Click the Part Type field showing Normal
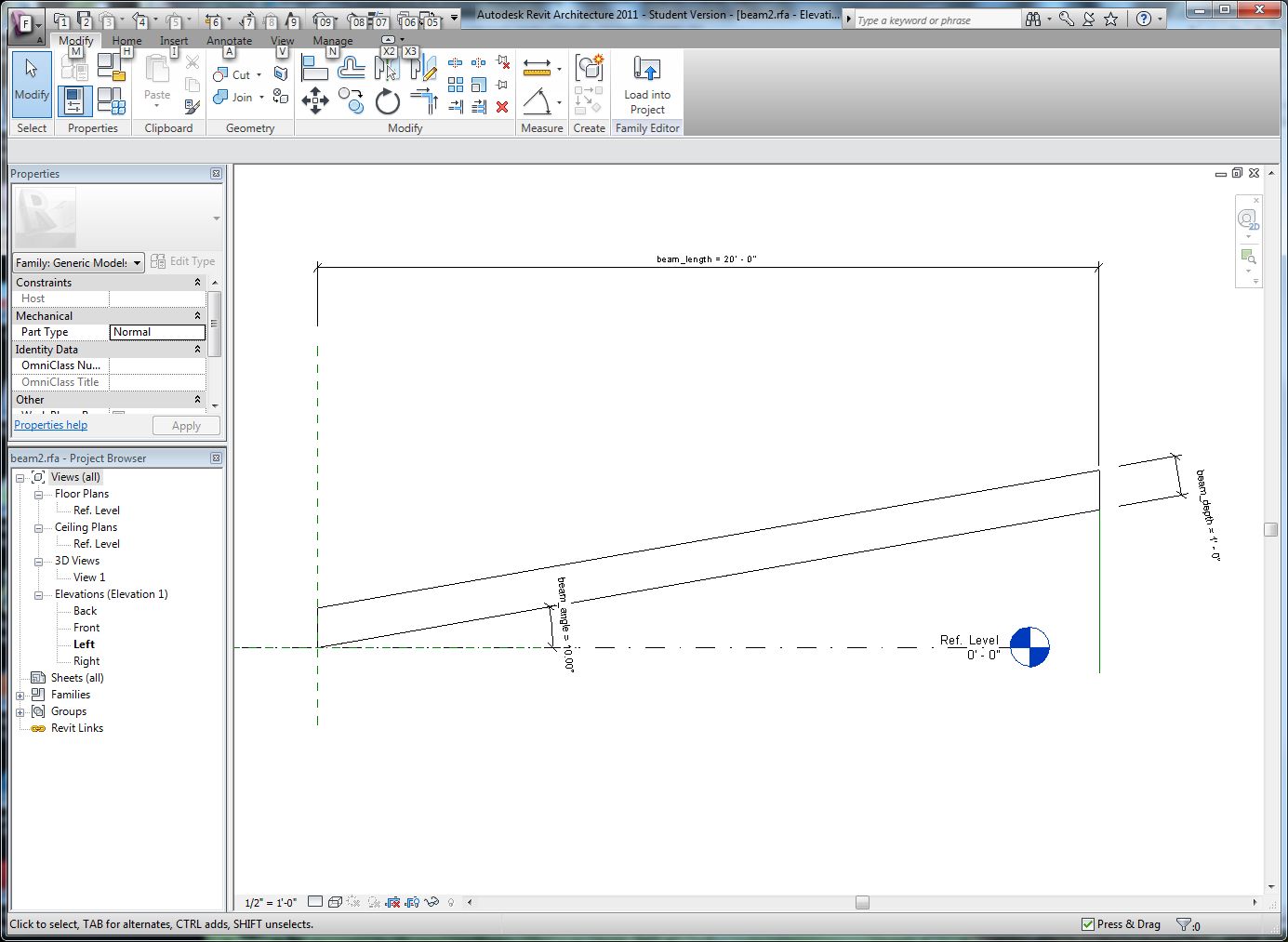 [156, 332]
